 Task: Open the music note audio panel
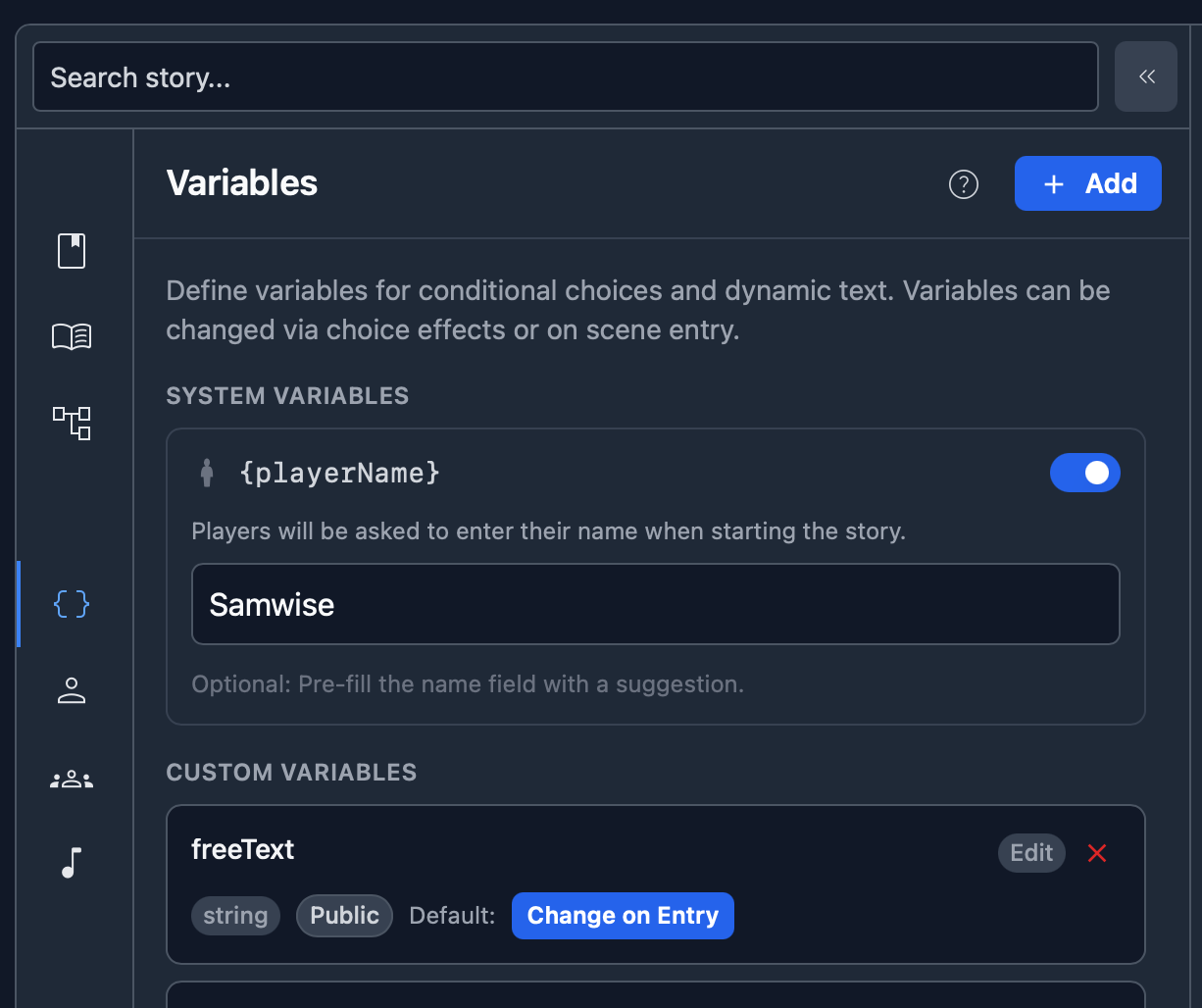72,863
